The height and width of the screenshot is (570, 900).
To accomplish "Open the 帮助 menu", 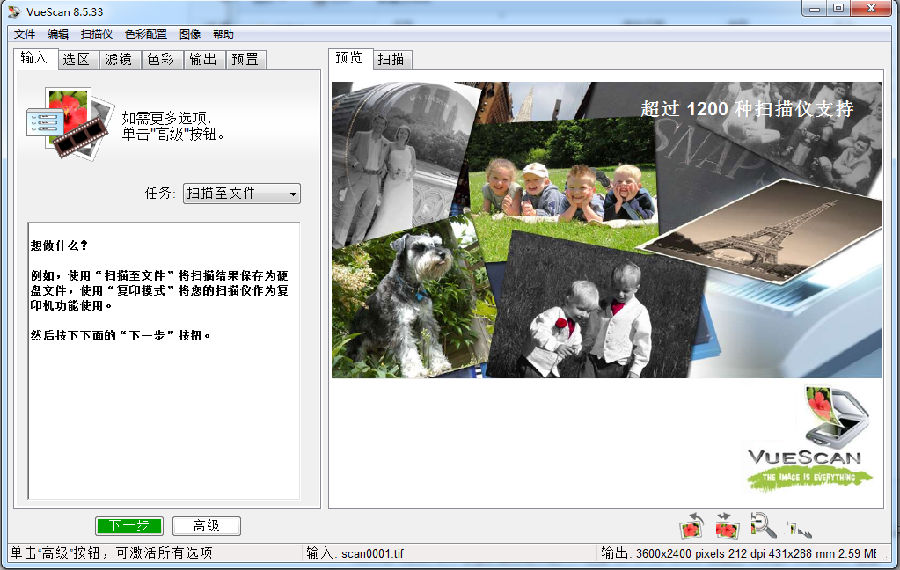I will click(223, 34).
